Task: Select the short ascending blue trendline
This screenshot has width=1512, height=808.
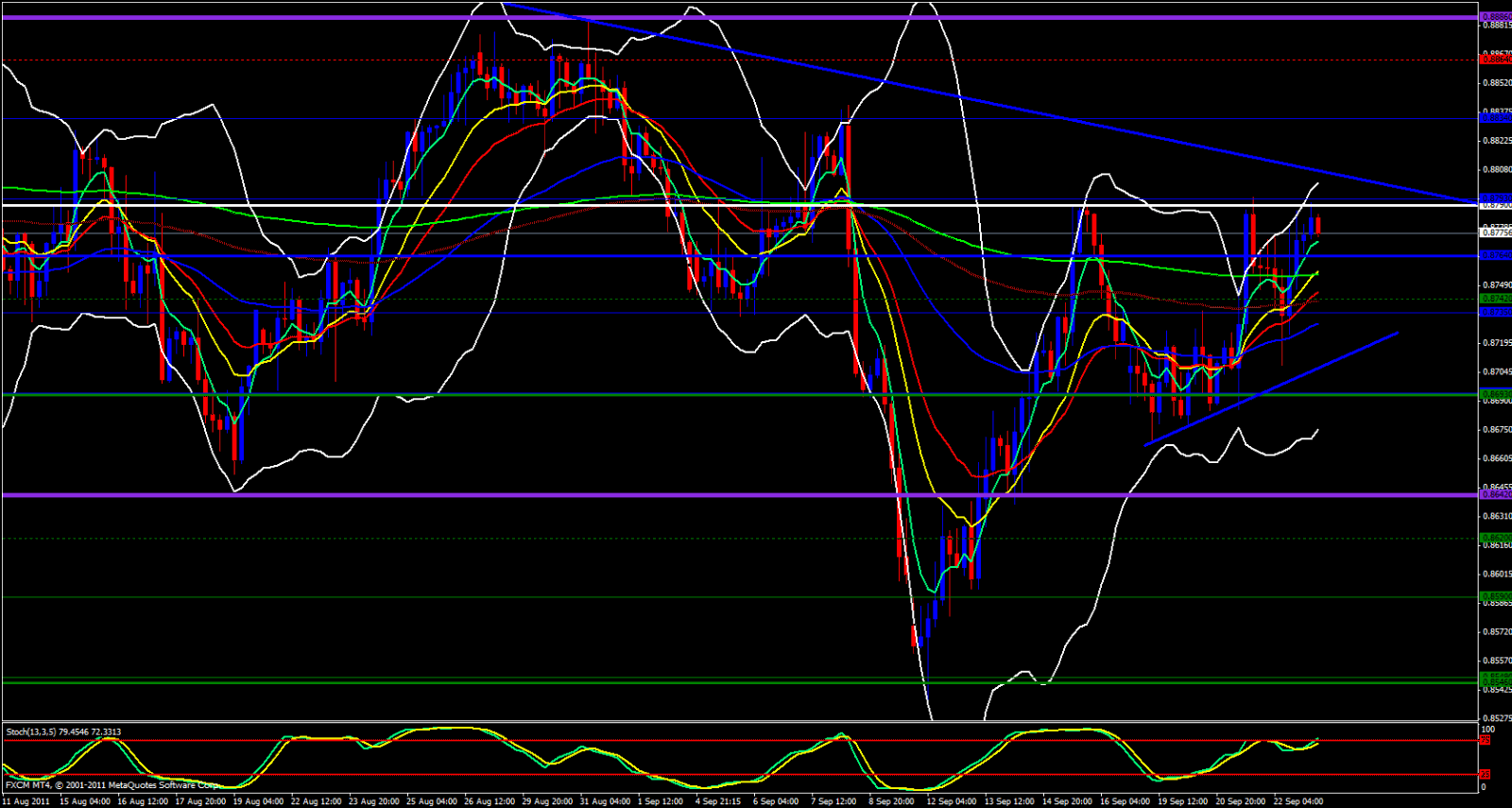Action: [x=1271, y=387]
